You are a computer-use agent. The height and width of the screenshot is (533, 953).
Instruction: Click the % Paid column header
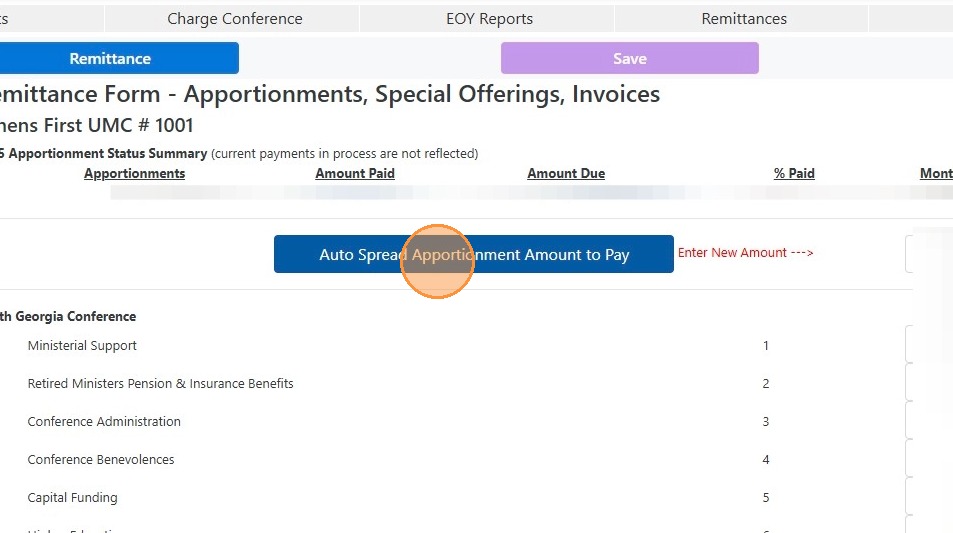pyautogui.click(x=794, y=173)
